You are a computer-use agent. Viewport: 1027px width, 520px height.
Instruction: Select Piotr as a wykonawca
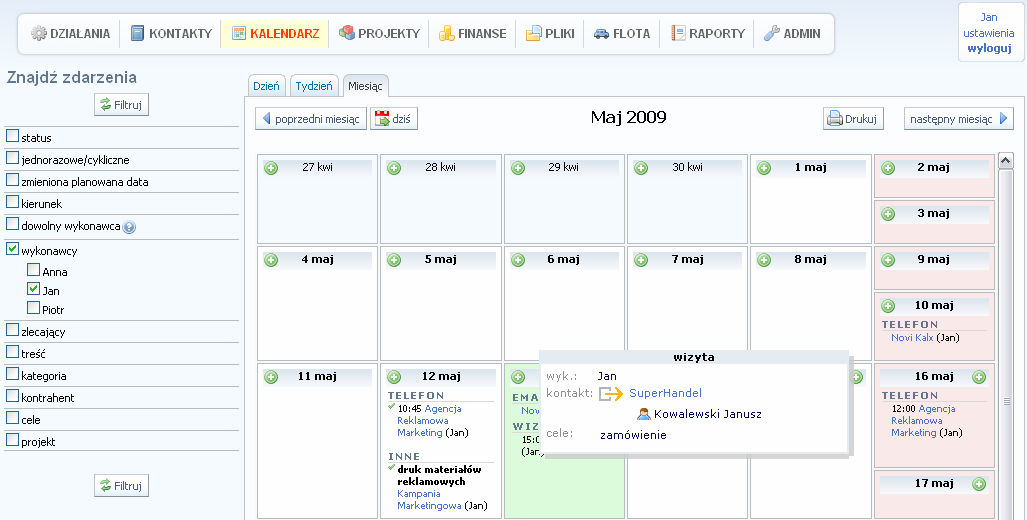[33, 307]
